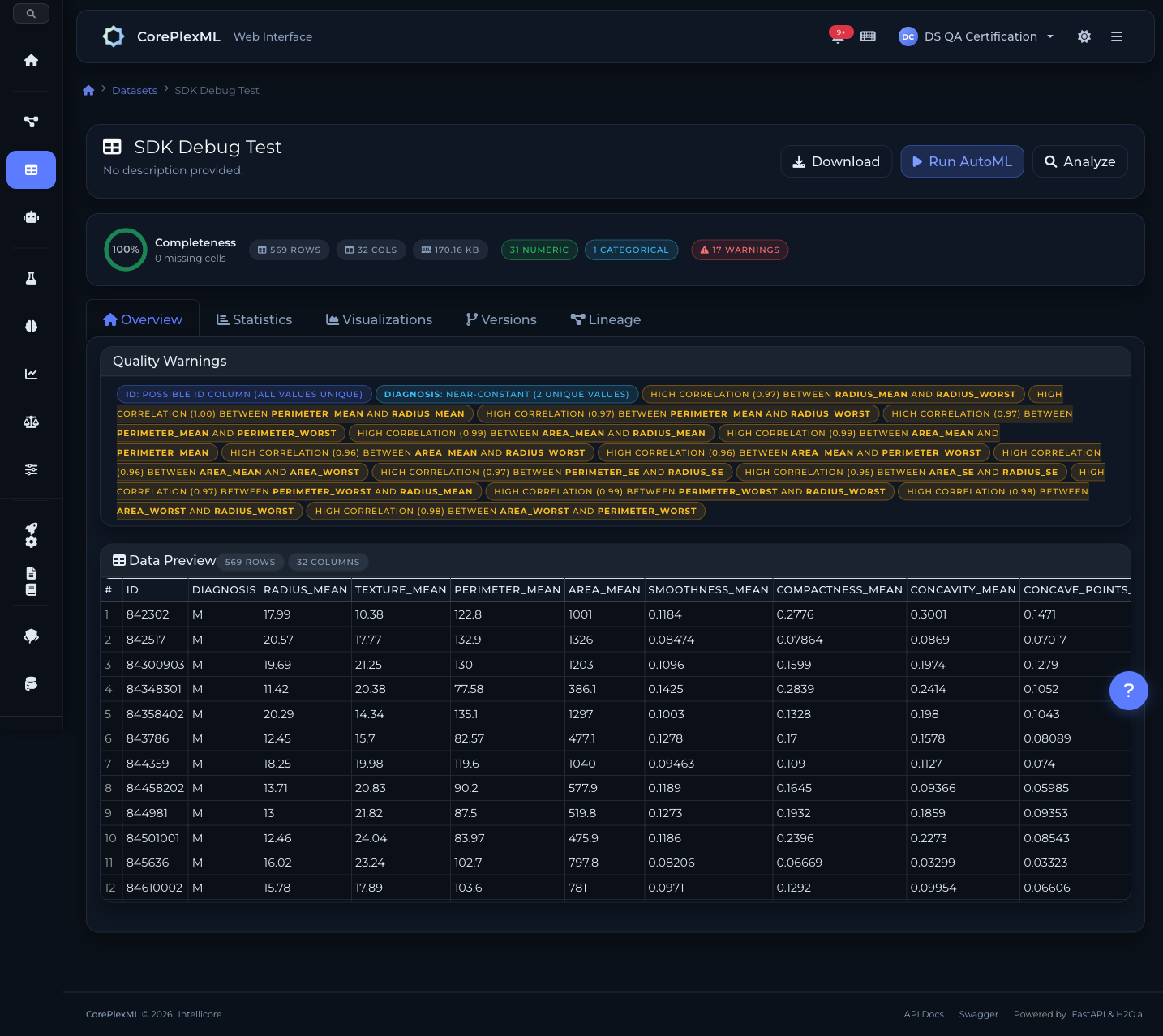Select the fairness scales icon in sidebar

(31, 422)
